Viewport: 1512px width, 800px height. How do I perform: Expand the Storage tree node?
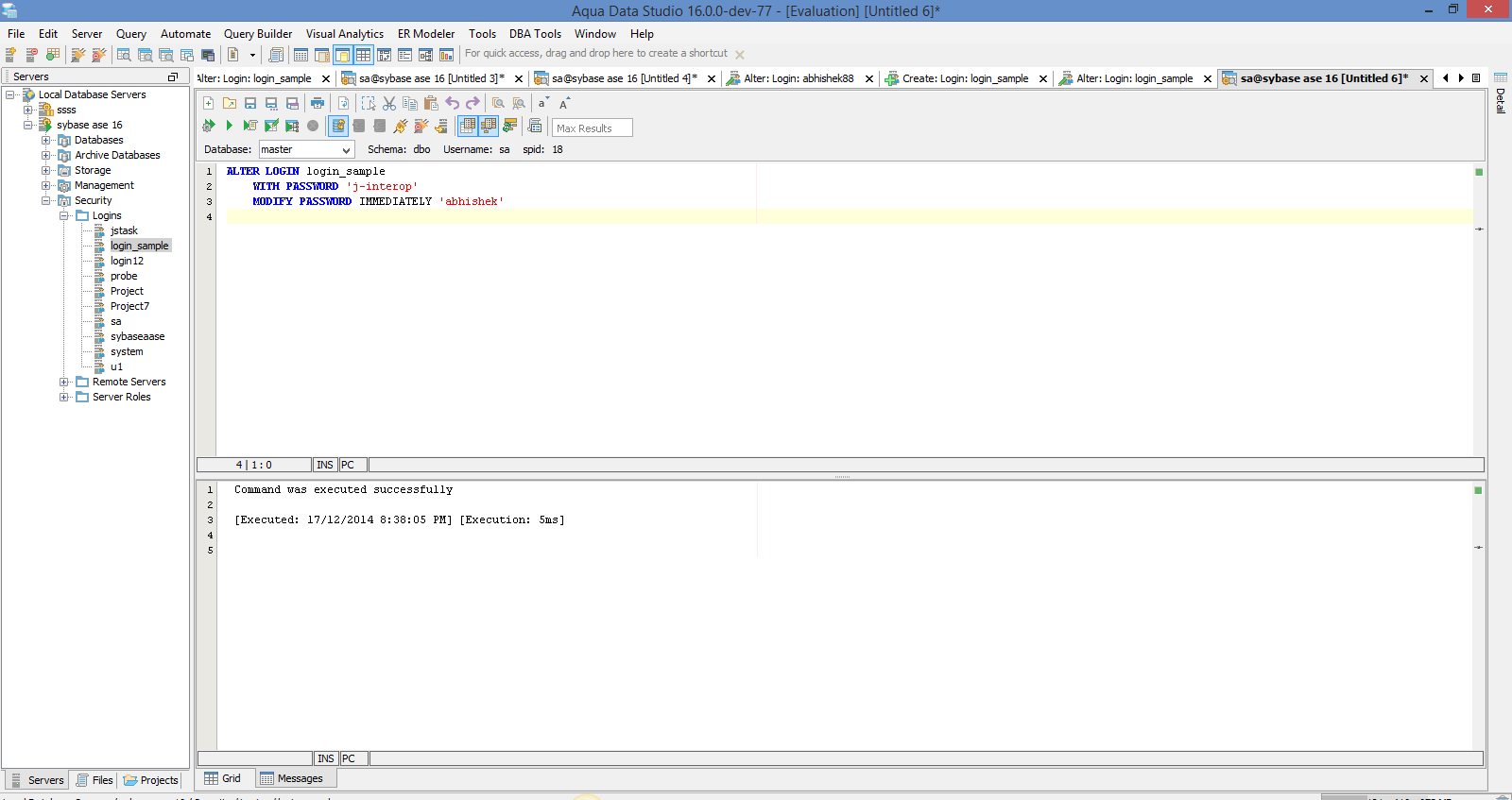45,170
